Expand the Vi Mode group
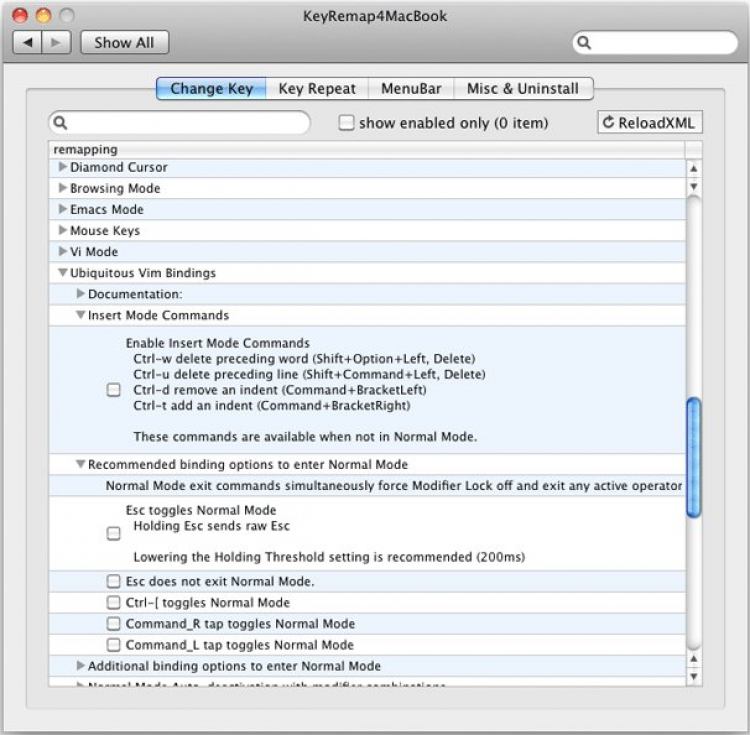The image size is (750, 735). coord(62,251)
